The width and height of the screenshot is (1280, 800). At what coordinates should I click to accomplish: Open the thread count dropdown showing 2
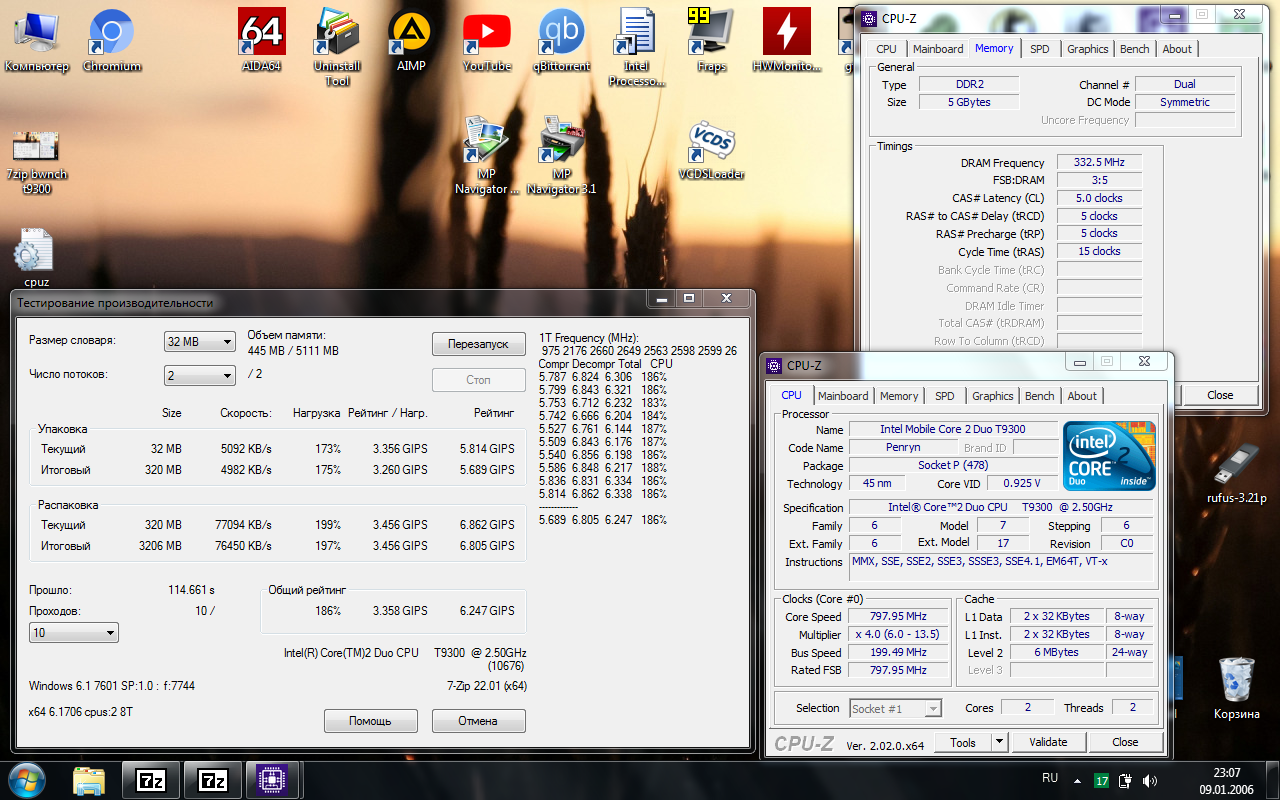tap(199, 376)
